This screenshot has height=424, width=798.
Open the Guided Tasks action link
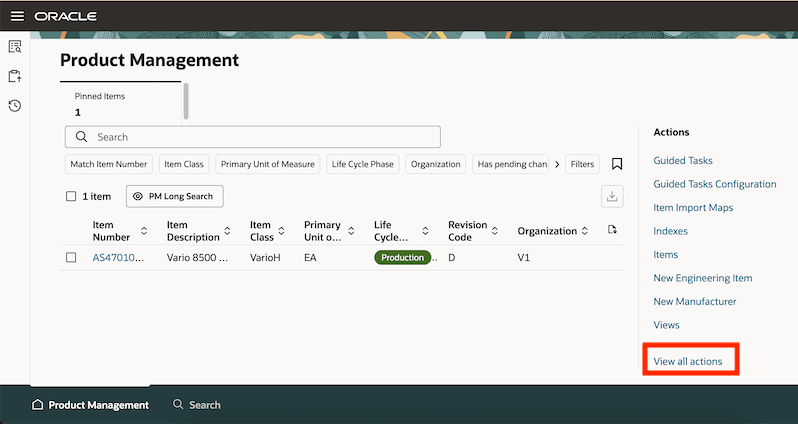click(x=683, y=161)
